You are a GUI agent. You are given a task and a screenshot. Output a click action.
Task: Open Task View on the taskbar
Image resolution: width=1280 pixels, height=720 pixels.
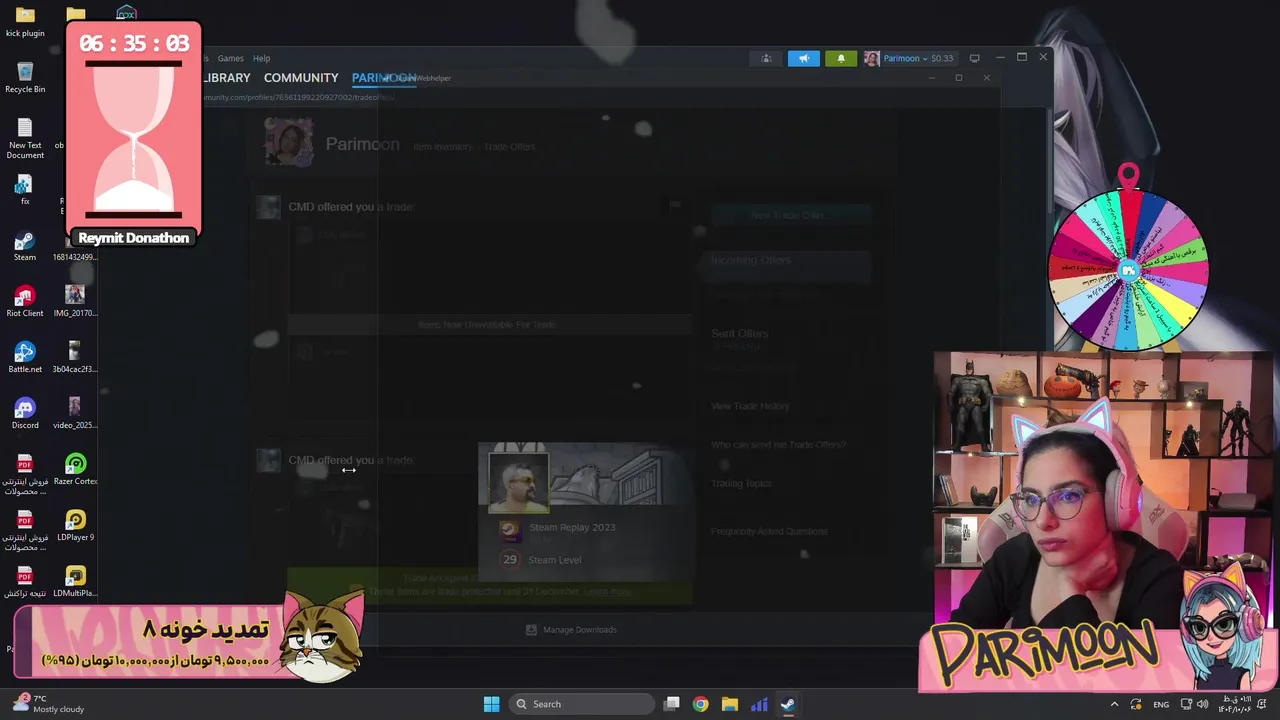tap(672, 704)
